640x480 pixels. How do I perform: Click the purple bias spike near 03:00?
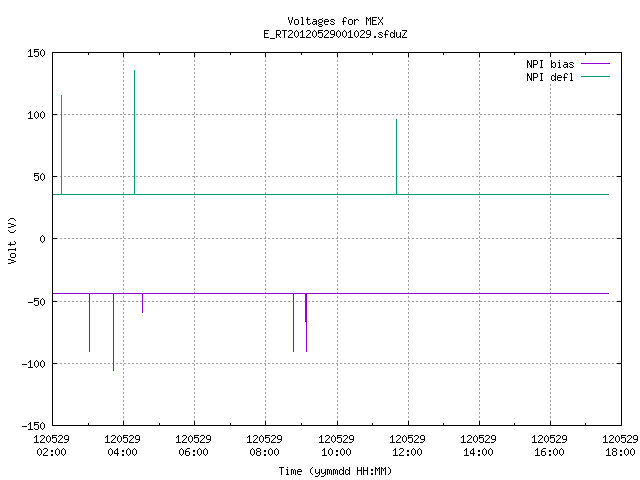tap(89, 322)
